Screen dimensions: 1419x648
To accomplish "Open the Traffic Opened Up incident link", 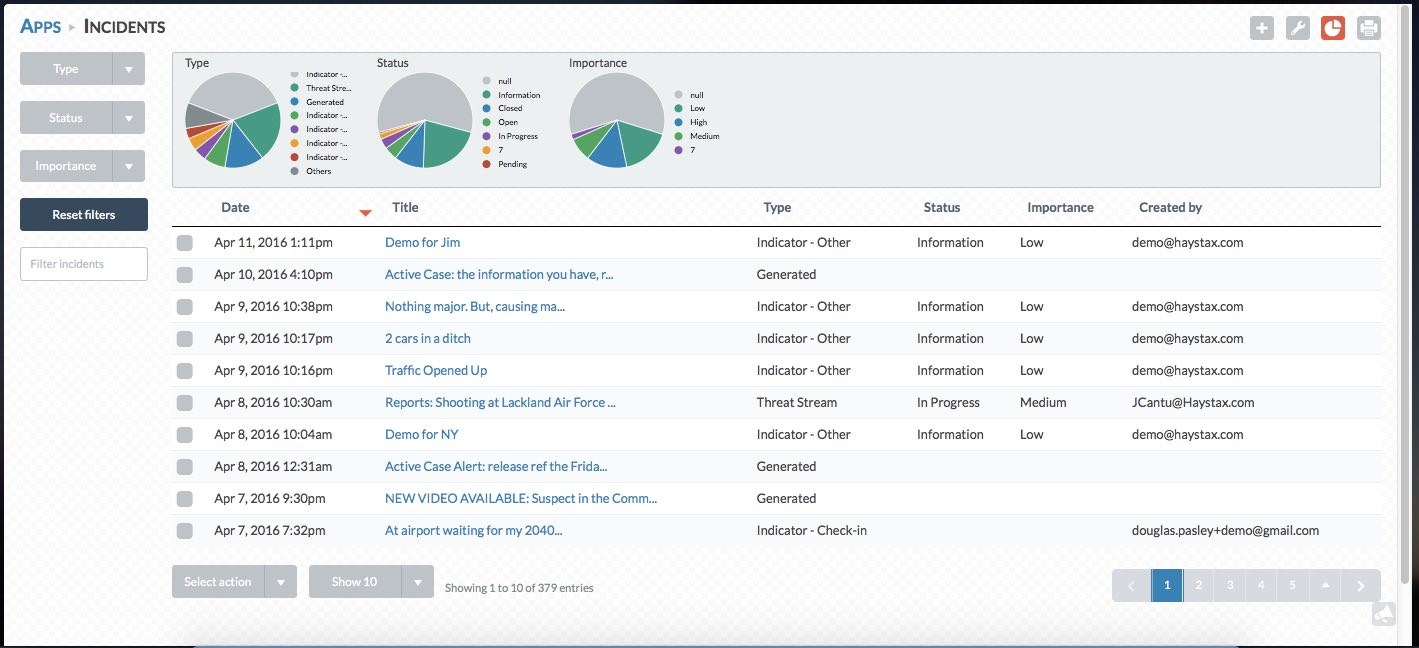I will [x=436, y=371].
